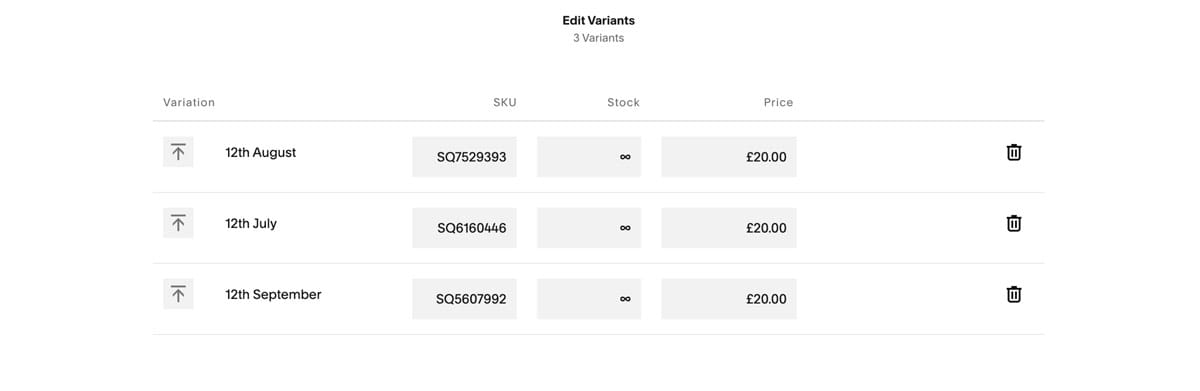
Task: Click stock field for 12th July
Action: coord(589,228)
